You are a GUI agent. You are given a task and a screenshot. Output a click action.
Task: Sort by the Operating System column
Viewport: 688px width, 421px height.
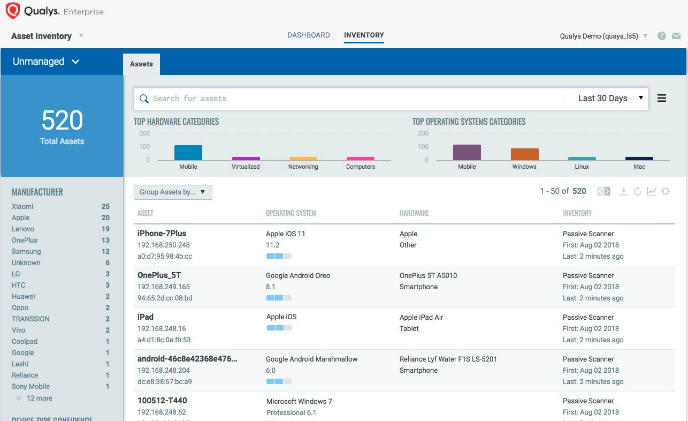coord(291,213)
